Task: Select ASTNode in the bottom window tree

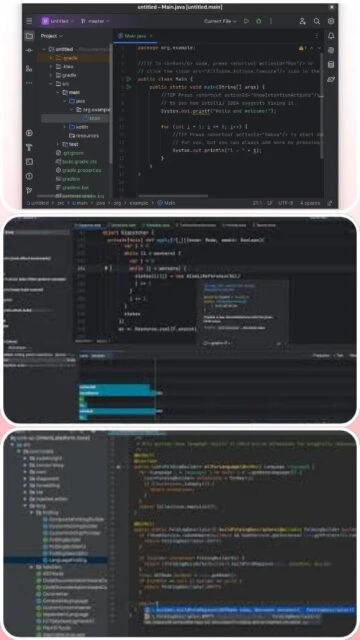Action: (51, 573)
